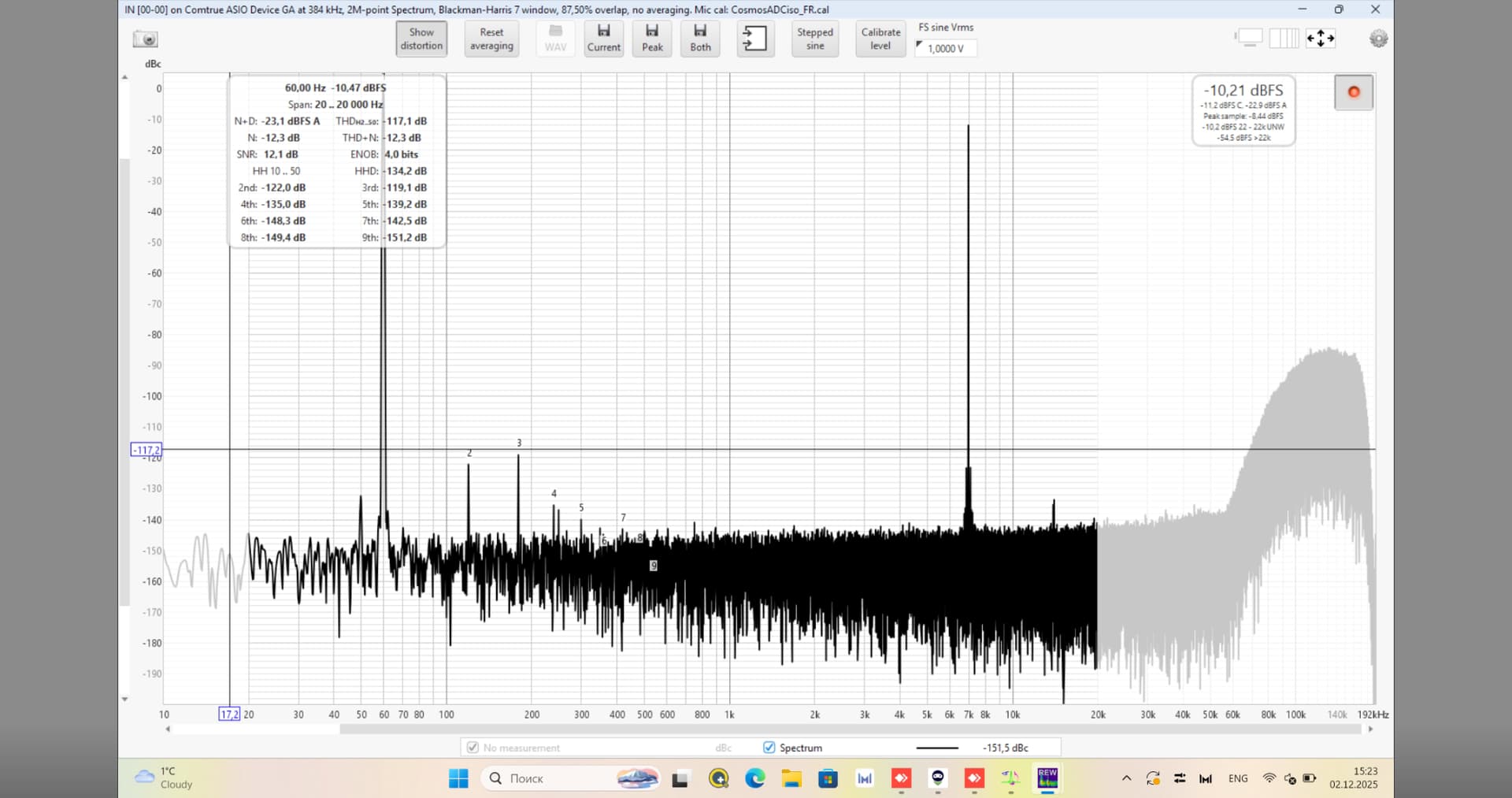Save Both traces with disk icon

tap(700, 38)
